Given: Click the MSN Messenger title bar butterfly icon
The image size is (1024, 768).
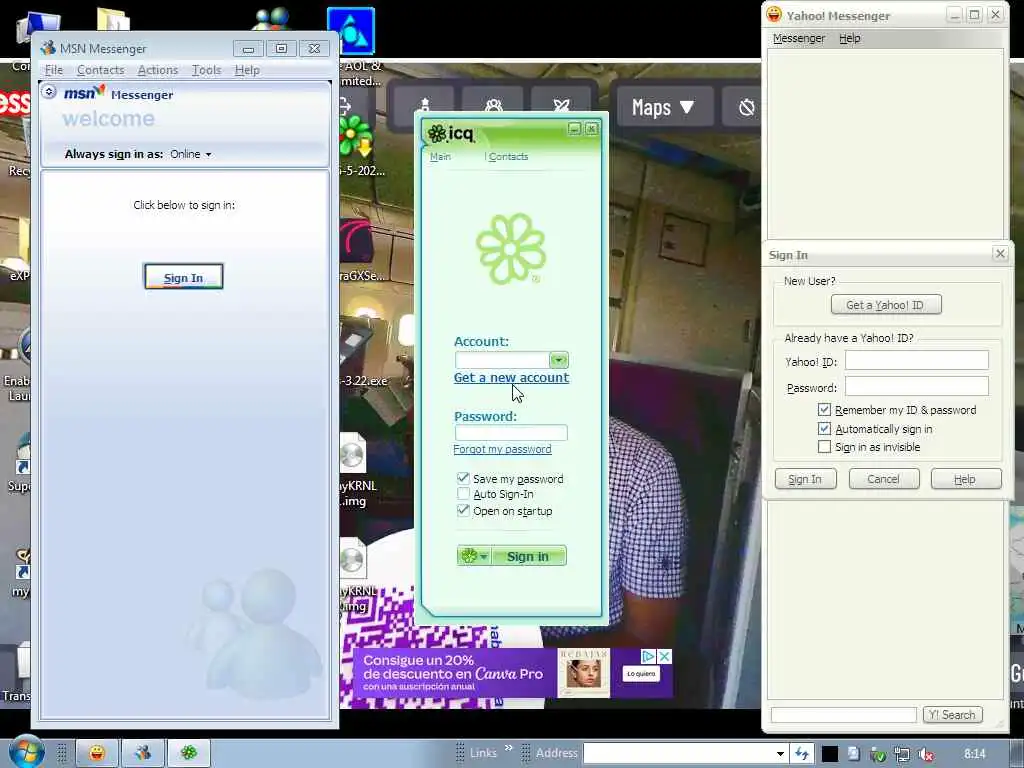Looking at the screenshot, I should tap(48, 48).
